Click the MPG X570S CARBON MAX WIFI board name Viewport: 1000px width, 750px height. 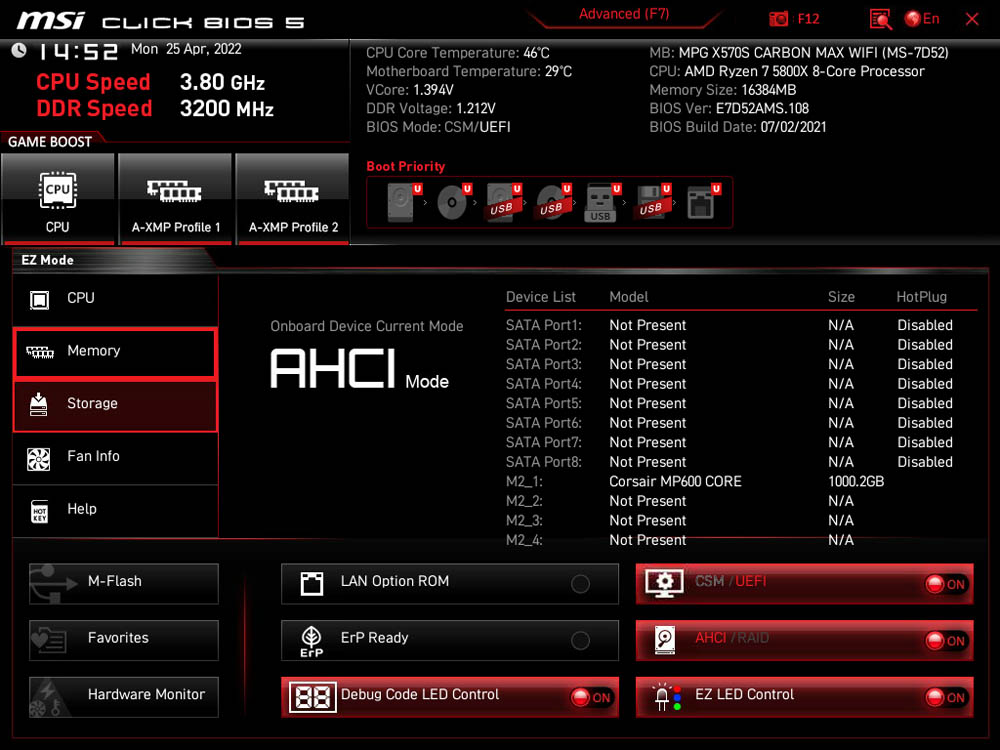click(x=813, y=53)
